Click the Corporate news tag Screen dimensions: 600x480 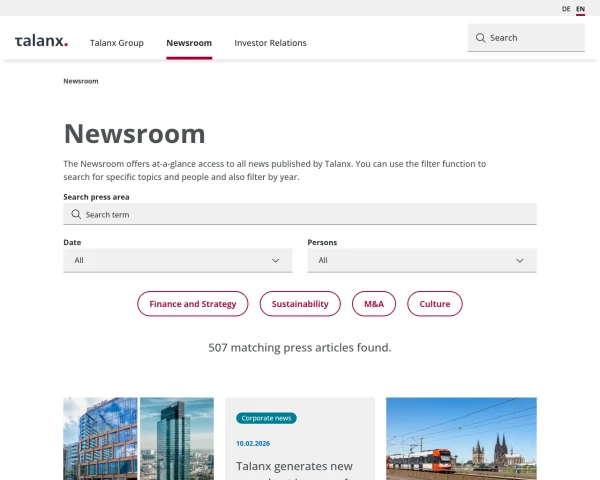coord(266,418)
